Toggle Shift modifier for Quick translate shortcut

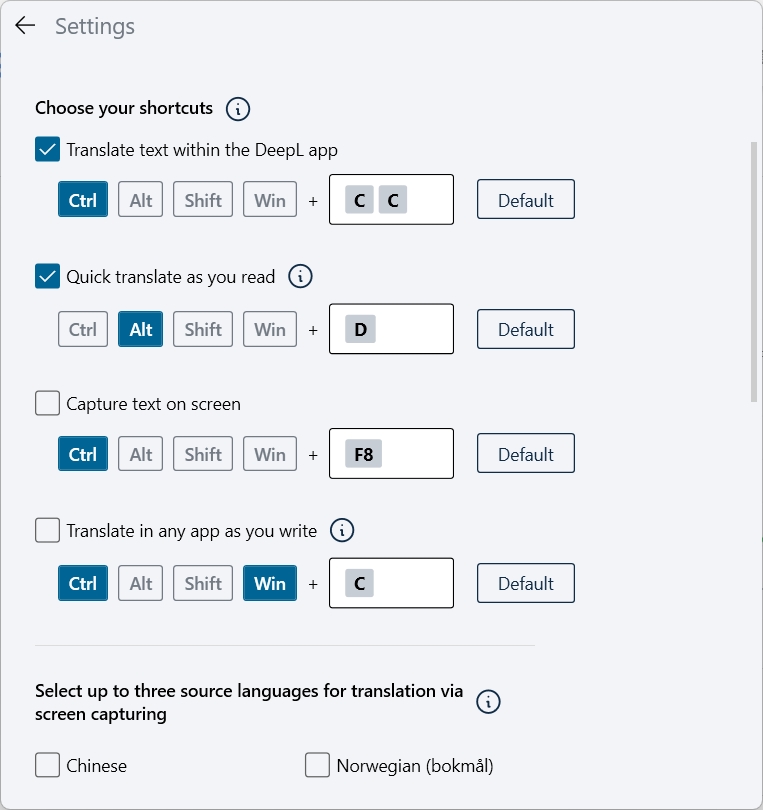click(x=203, y=329)
